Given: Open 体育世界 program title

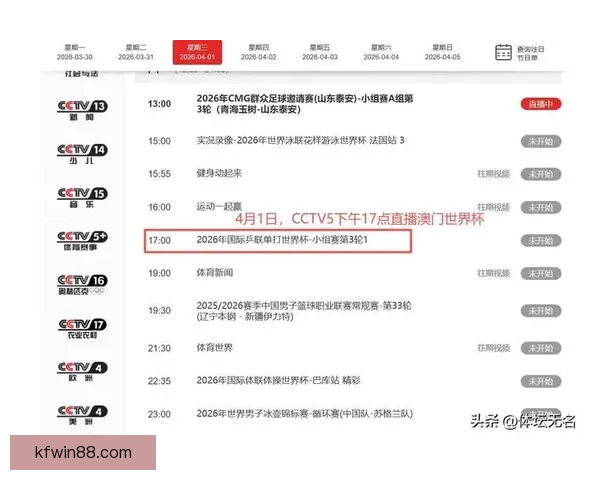Looking at the screenshot, I should 214,348.
